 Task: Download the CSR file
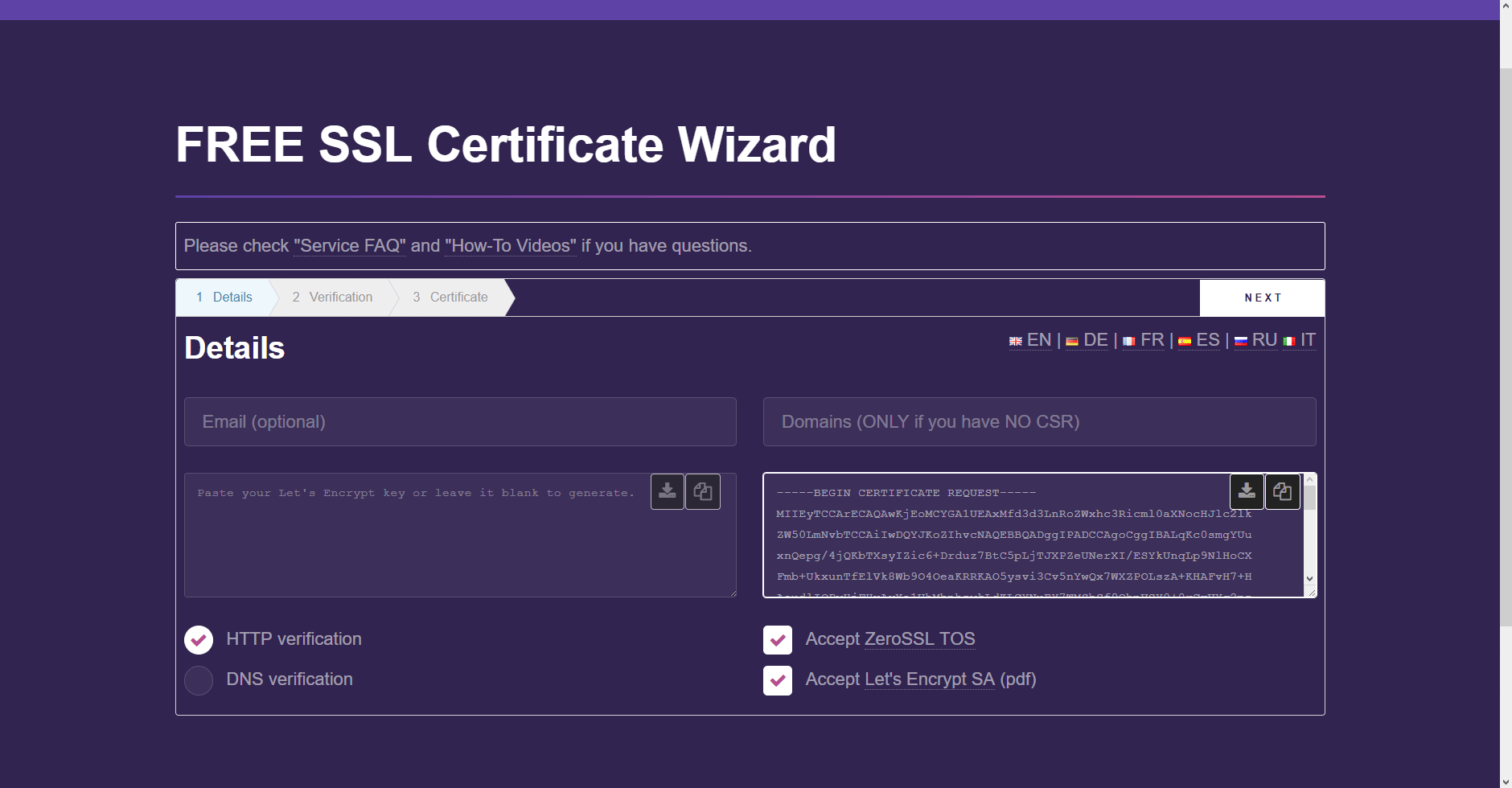click(1247, 491)
